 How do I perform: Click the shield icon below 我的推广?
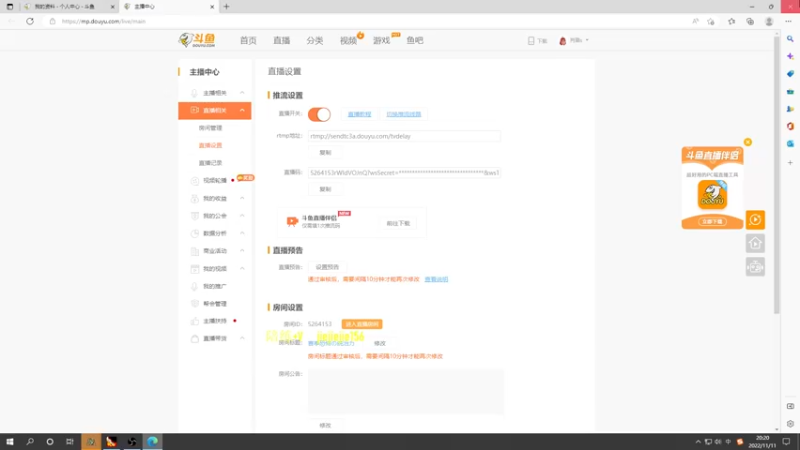[x=194, y=304]
